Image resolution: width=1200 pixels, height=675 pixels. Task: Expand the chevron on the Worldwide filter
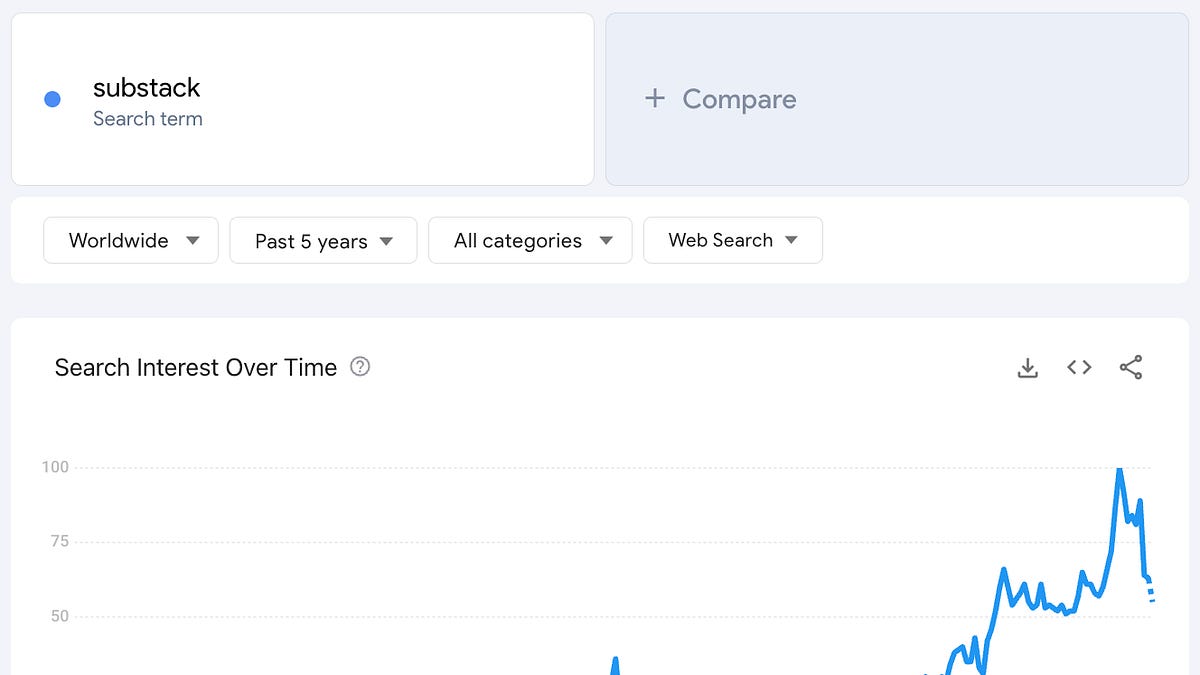pyautogui.click(x=193, y=240)
